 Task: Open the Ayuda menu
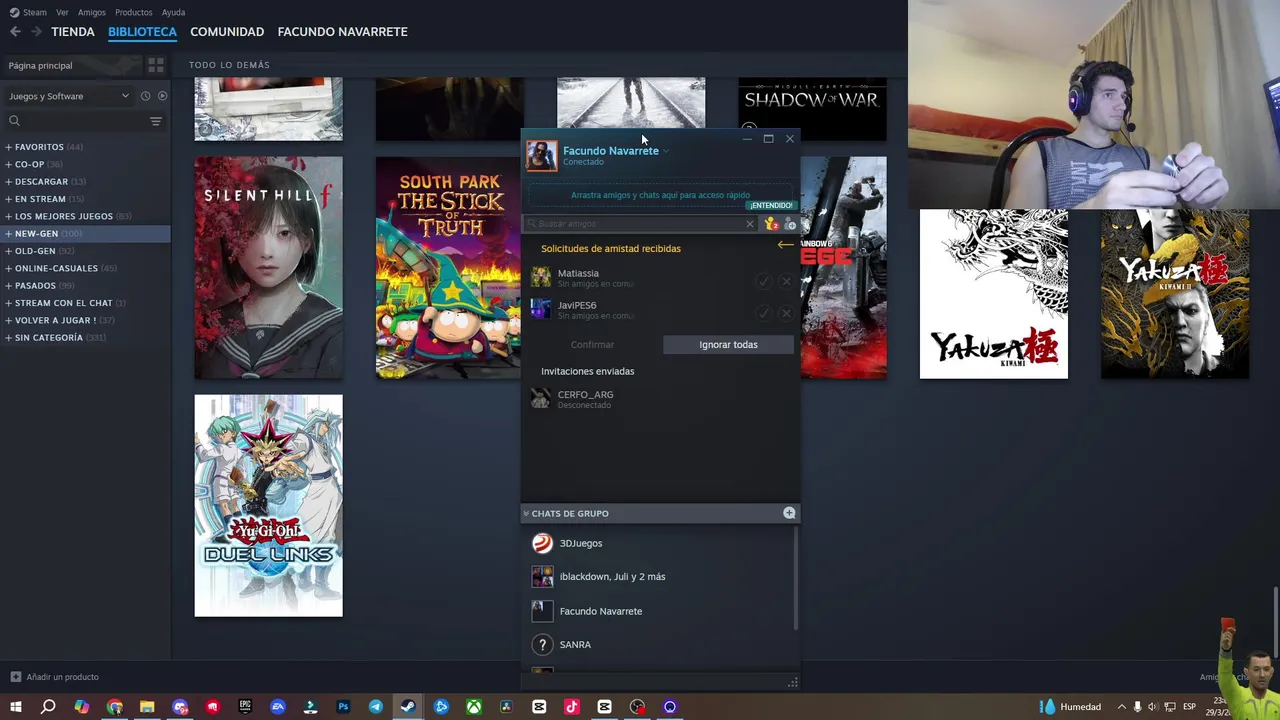tap(173, 12)
